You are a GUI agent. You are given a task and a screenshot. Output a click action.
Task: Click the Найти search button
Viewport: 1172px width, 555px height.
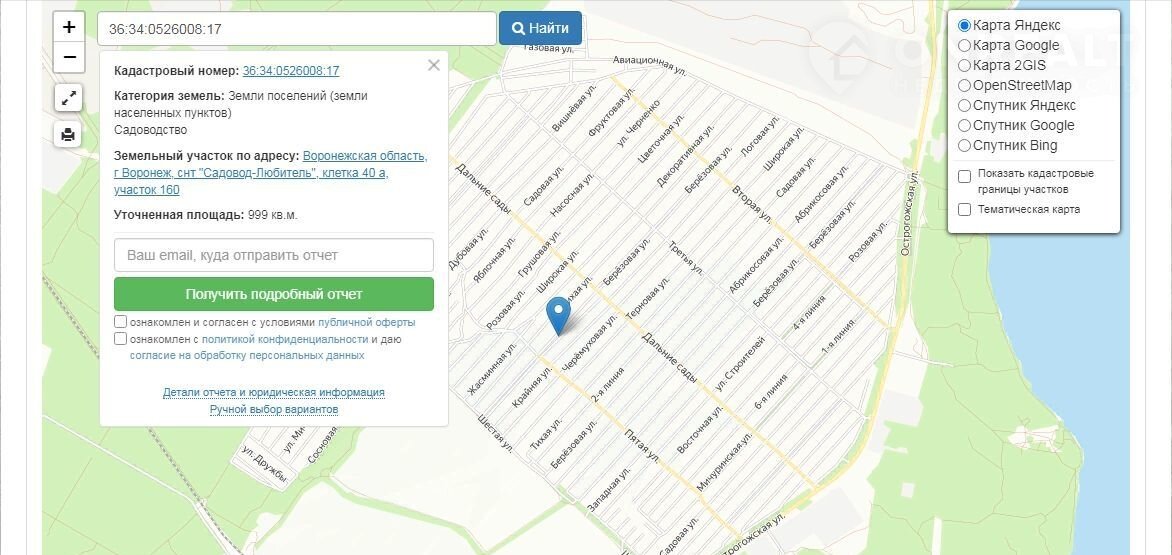pos(540,28)
